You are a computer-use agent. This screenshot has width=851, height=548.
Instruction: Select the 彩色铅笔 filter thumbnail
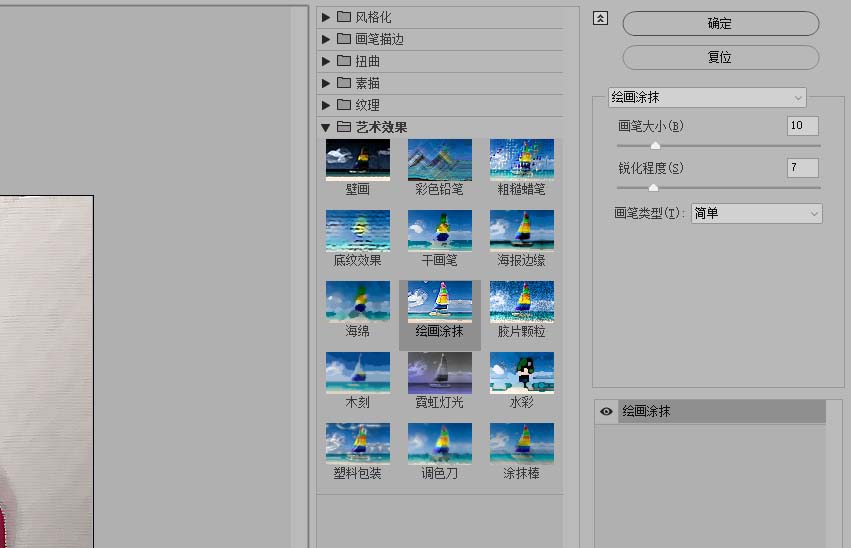(440, 160)
